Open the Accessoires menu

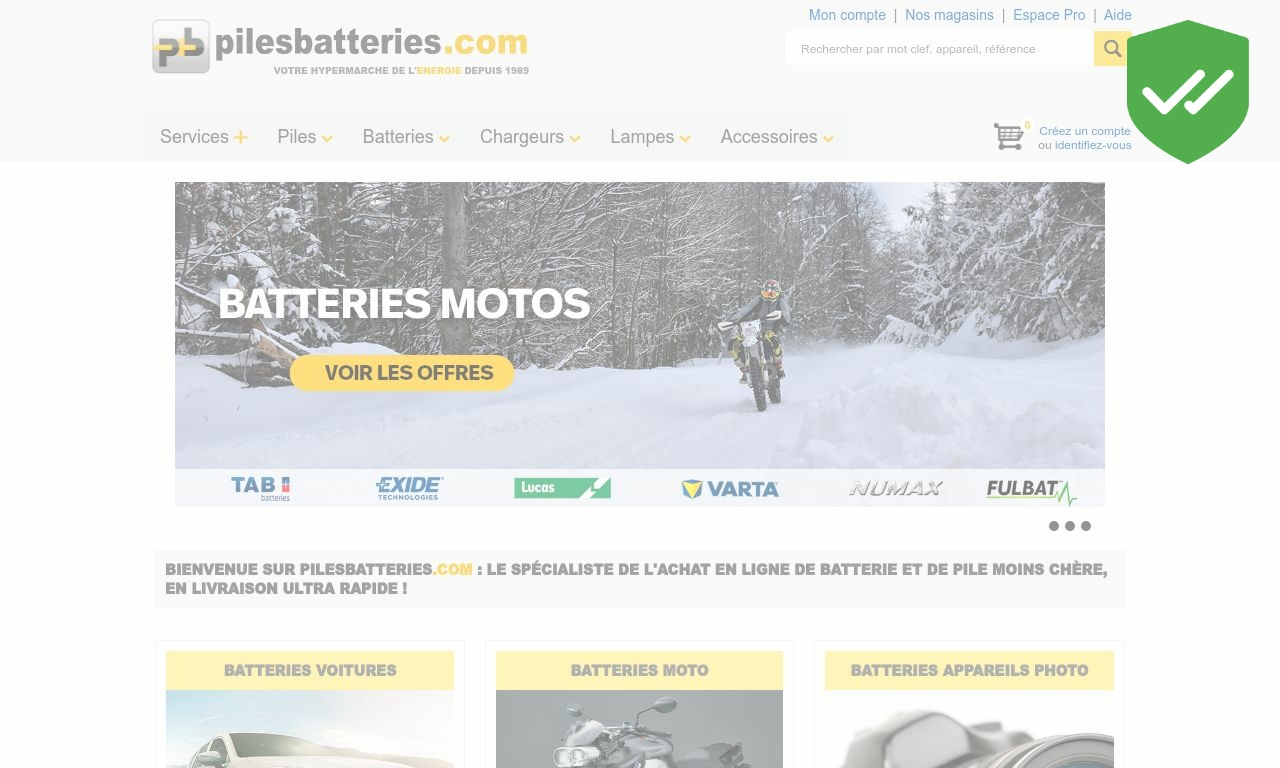[x=777, y=137]
